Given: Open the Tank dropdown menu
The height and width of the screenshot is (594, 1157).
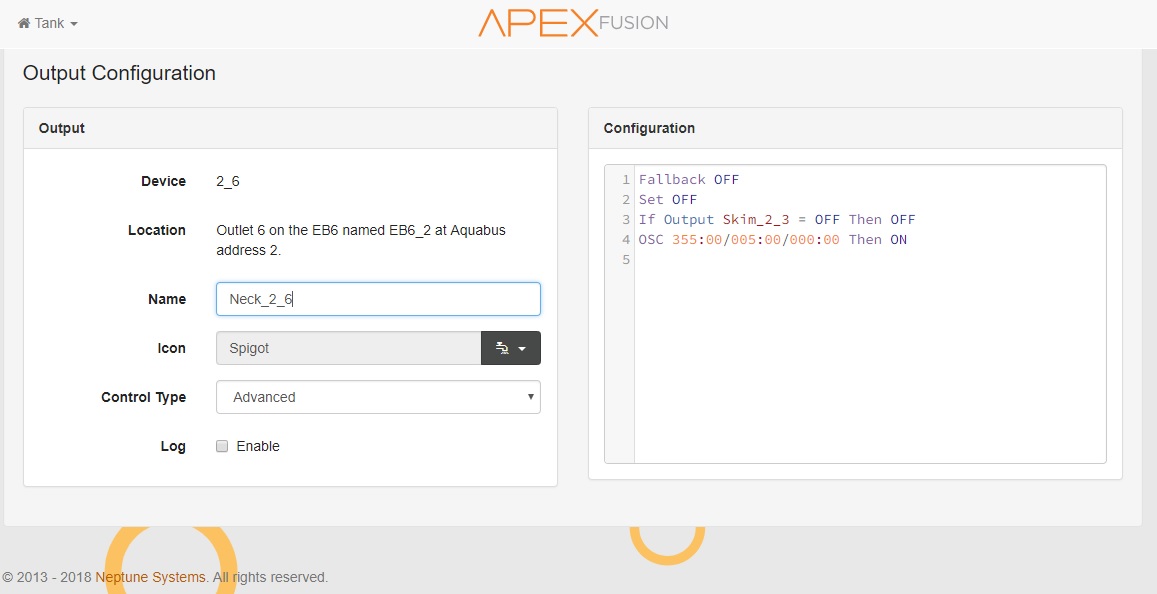Looking at the screenshot, I should coord(48,24).
